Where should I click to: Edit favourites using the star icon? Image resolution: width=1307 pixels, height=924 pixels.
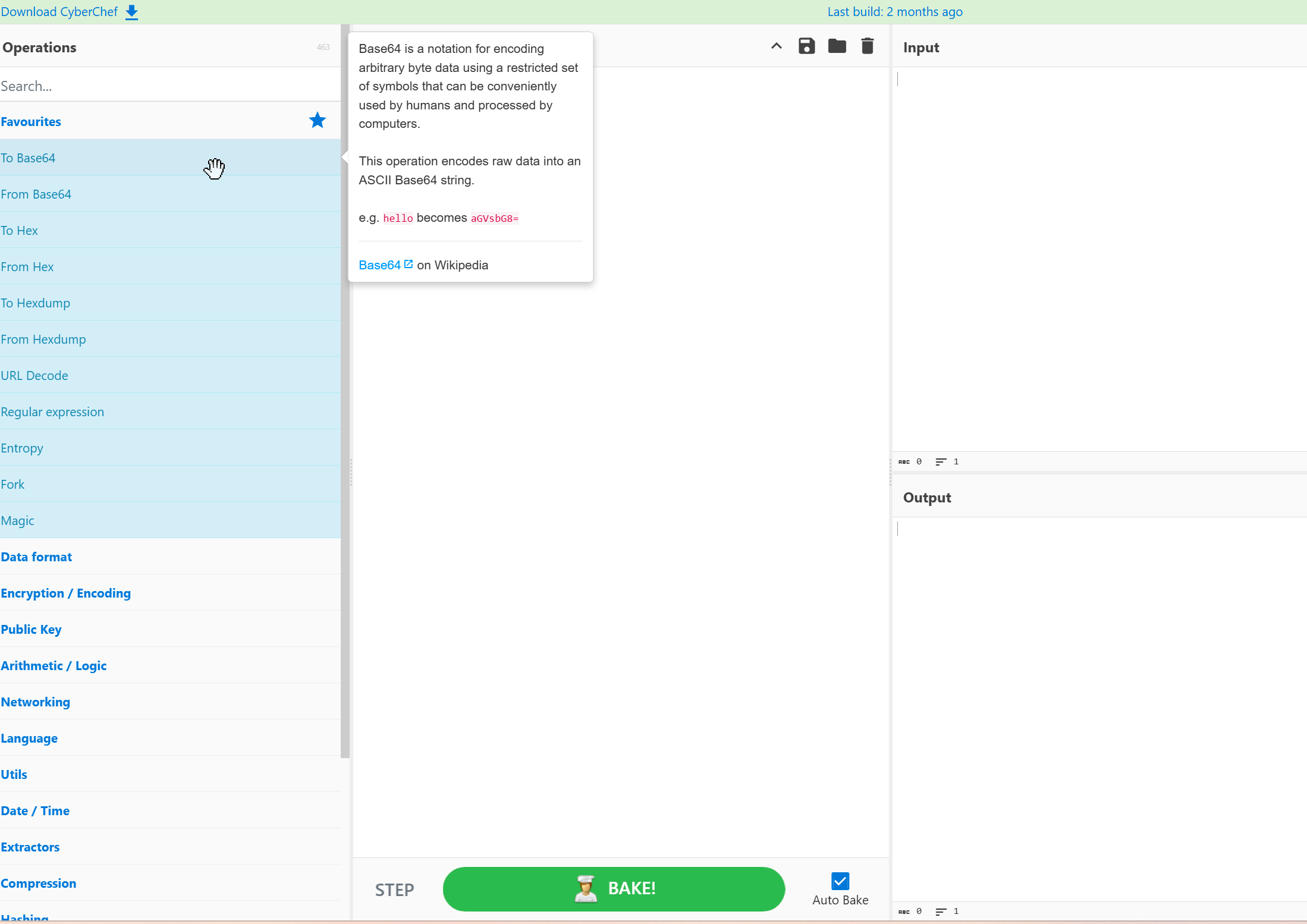point(318,120)
